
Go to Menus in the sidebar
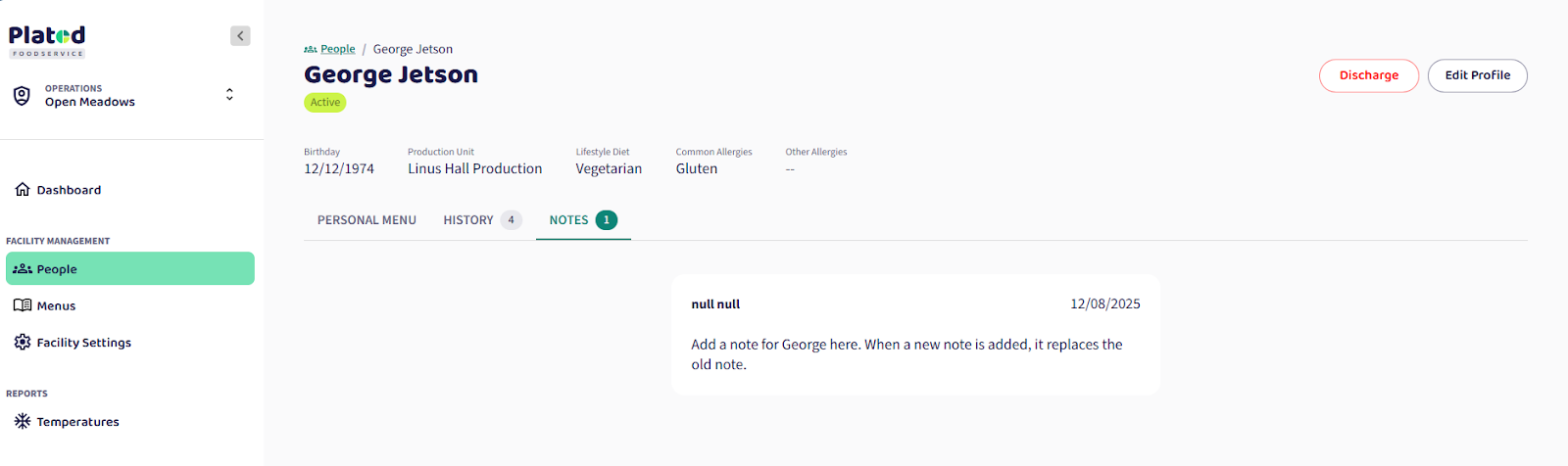tap(57, 305)
